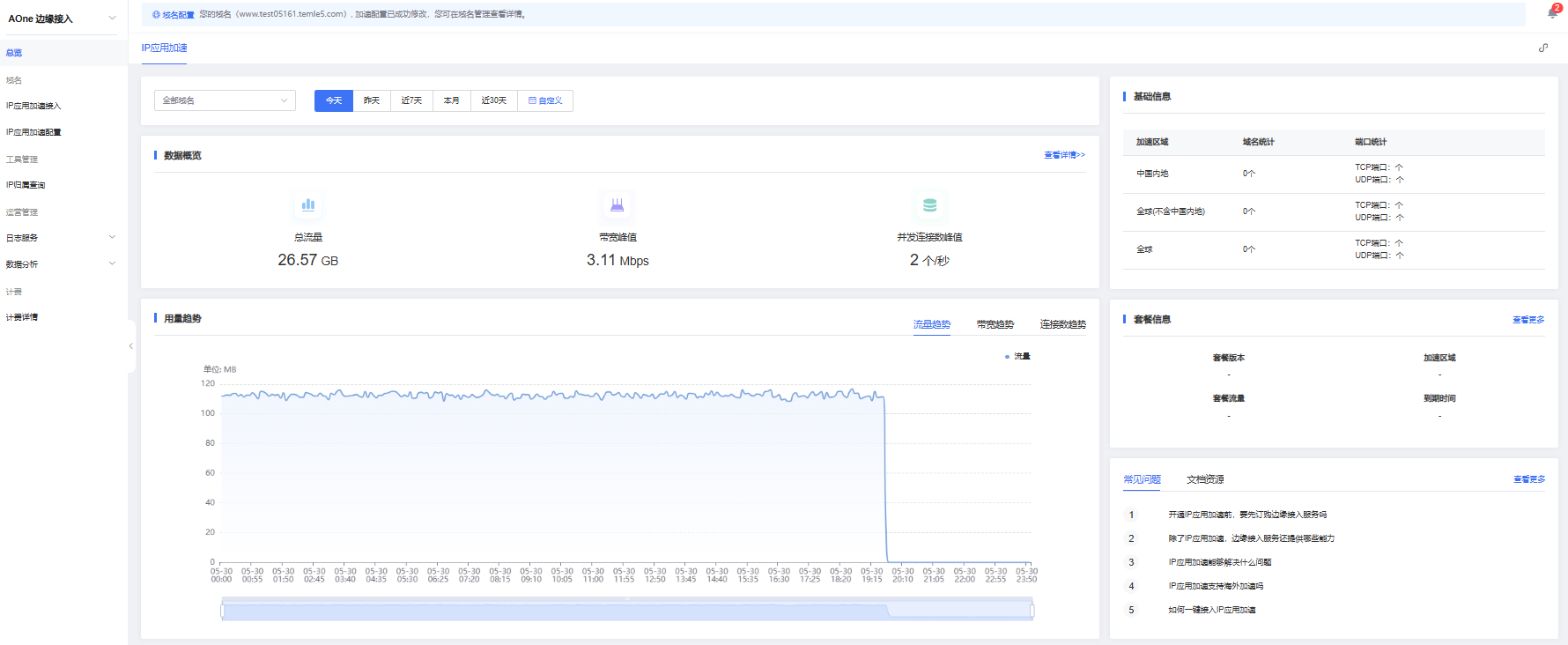Click the 域名配置 globe icon in banner
Screen dimensions: 1568x645
click(157, 15)
